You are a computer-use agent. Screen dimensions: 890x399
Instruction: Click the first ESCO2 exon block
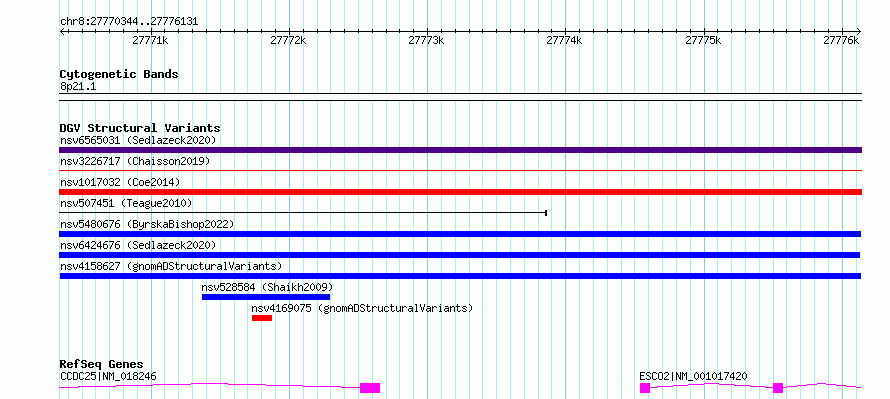[x=645, y=388]
